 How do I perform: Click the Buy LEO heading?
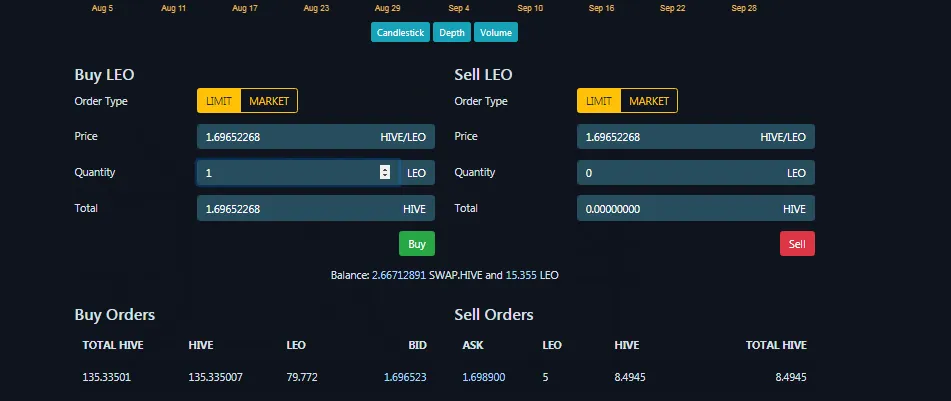pyautogui.click(x=104, y=75)
